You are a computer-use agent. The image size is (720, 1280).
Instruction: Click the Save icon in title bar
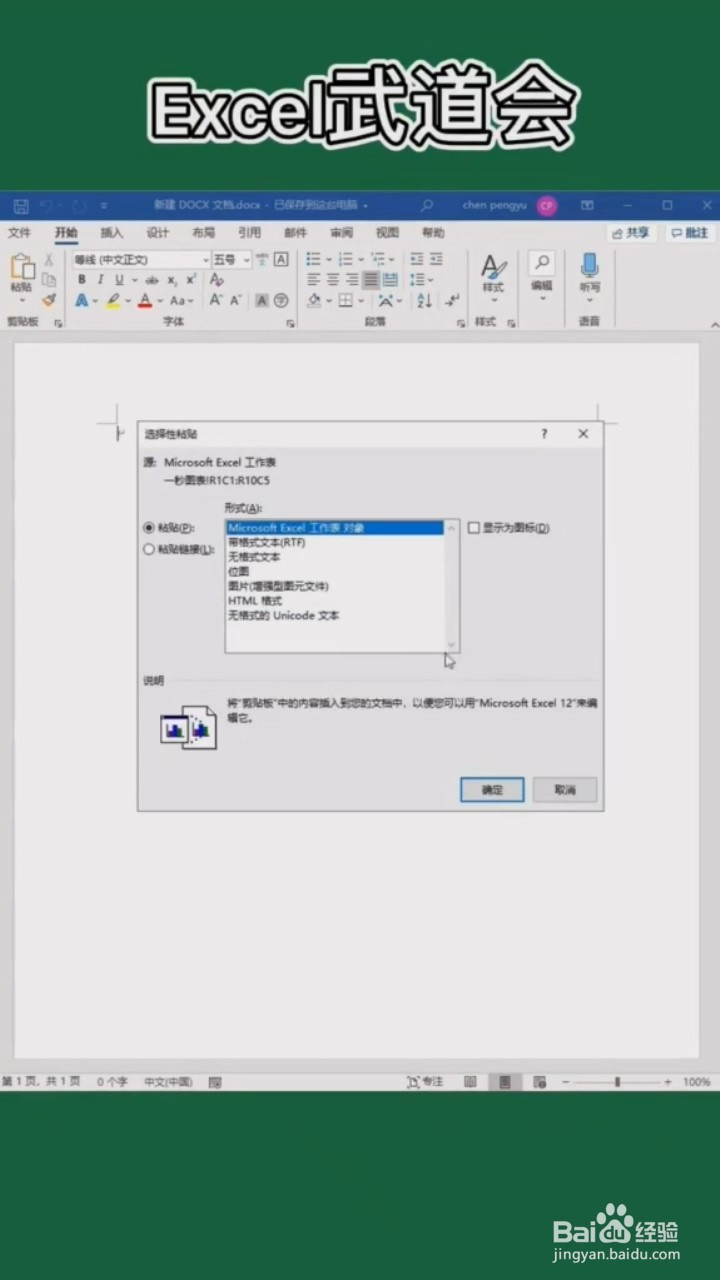click(x=21, y=206)
